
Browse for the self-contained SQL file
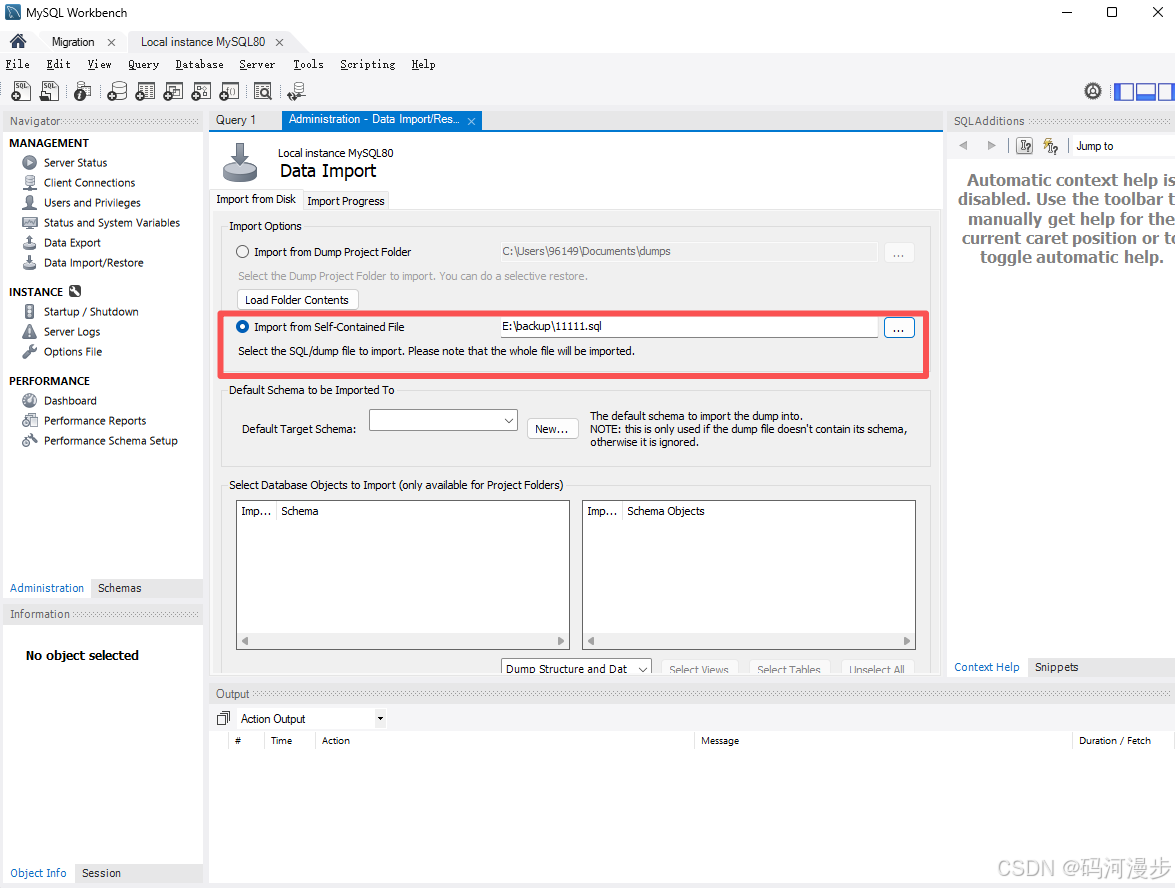[898, 327]
